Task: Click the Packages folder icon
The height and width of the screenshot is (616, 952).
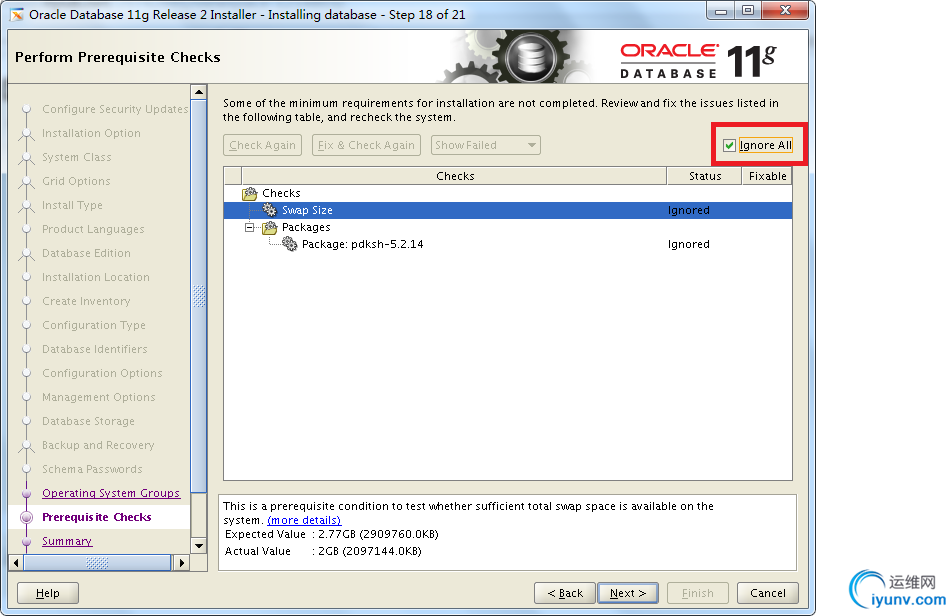Action: [x=270, y=228]
